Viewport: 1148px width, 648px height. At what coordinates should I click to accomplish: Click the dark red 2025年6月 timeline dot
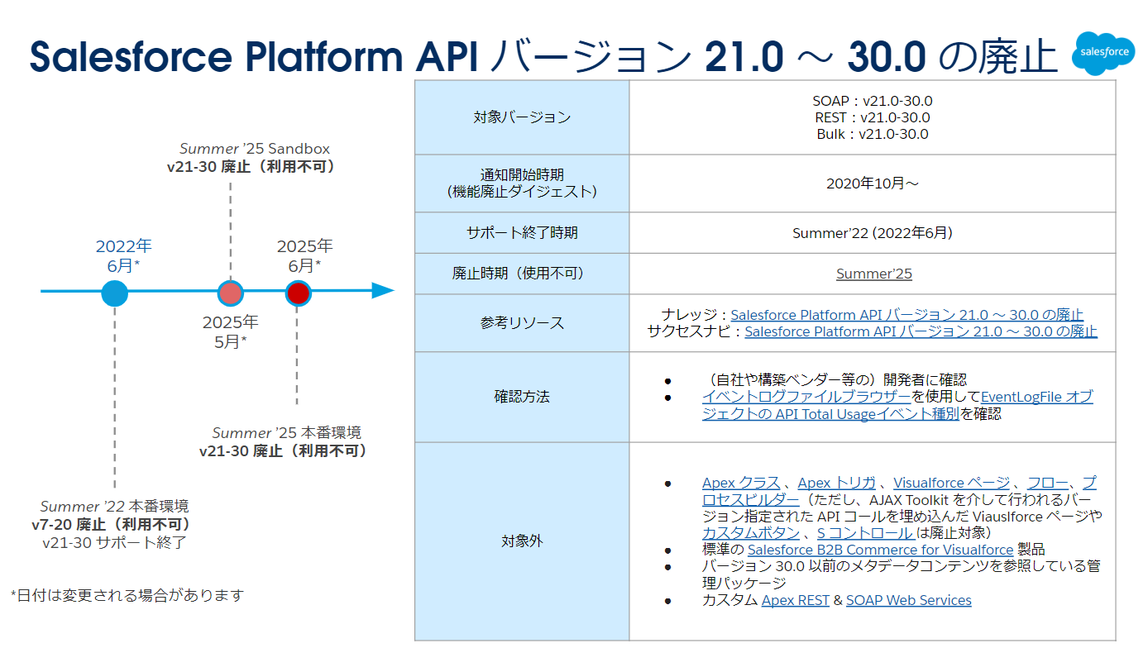tap(298, 293)
